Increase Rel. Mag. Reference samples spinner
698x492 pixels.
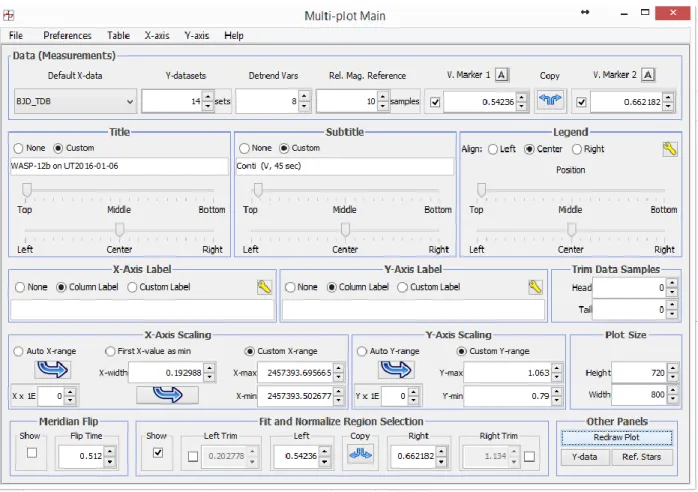[x=383, y=97]
